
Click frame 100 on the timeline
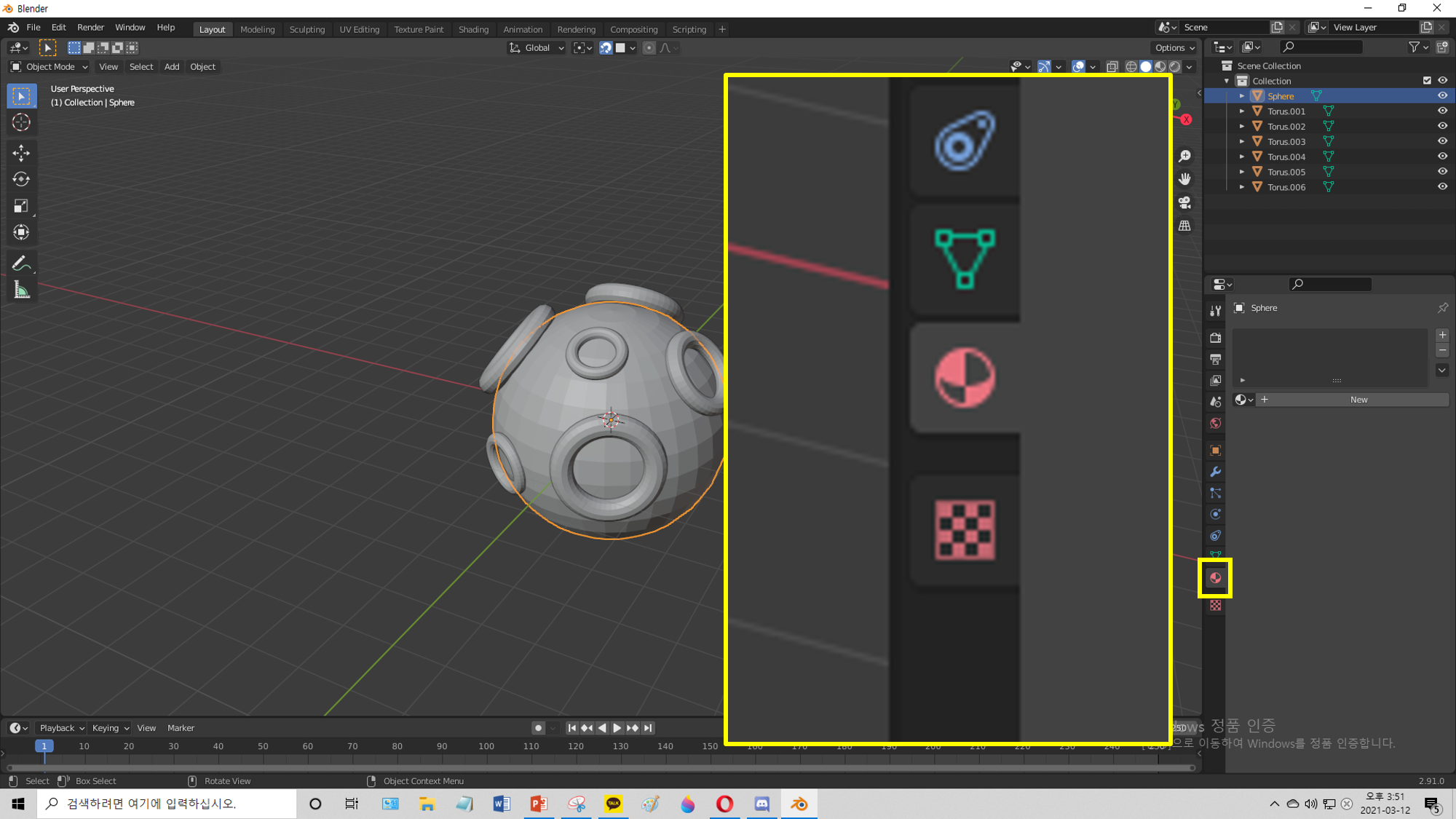[x=486, y=747]
